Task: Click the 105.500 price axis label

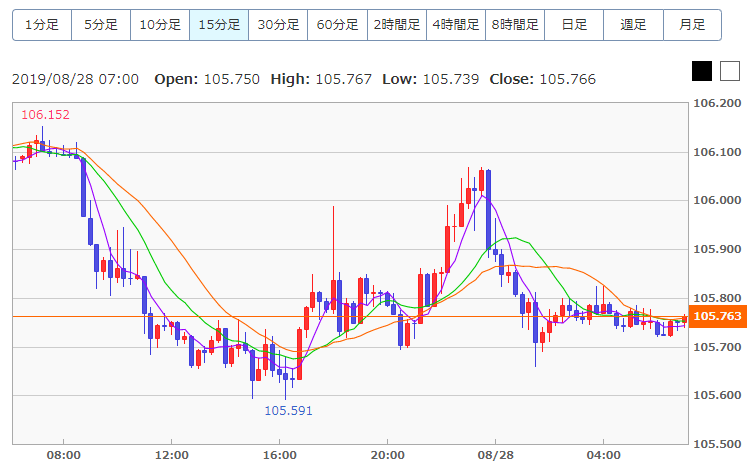Action: 717,444
